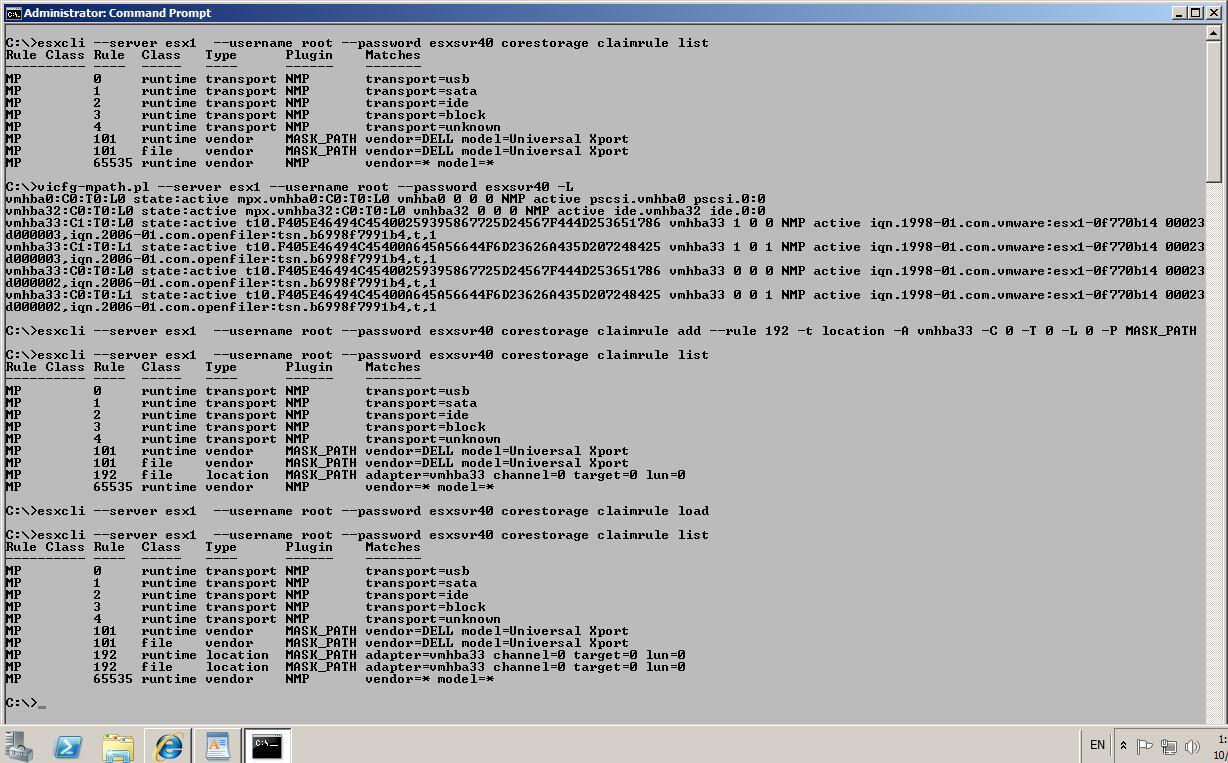The image size is (1228, 763).
Task: Open PowerShell from the taskbar
Action: click(x=67, y=745)
